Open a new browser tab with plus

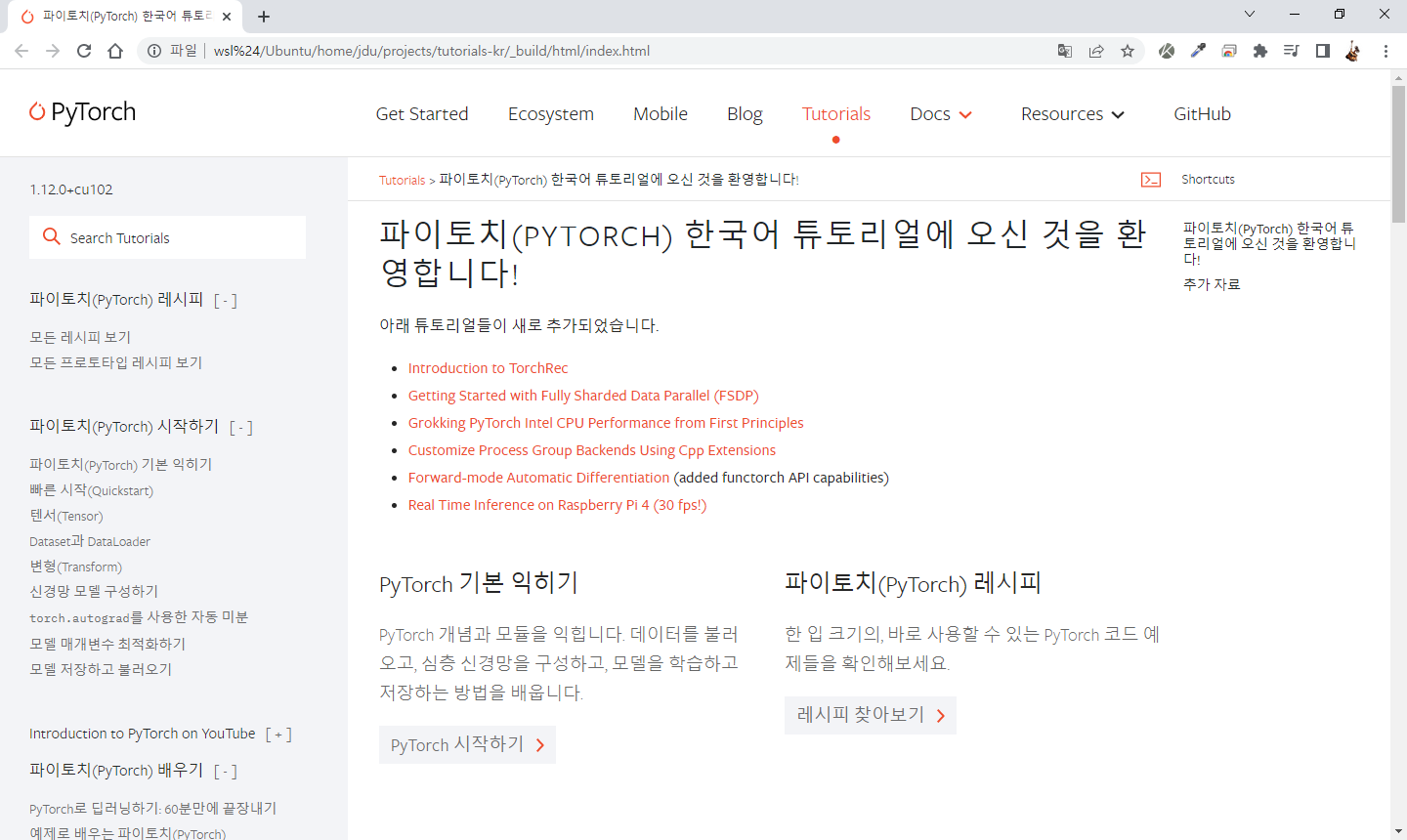pyautogui.click(x=264, y=17)
